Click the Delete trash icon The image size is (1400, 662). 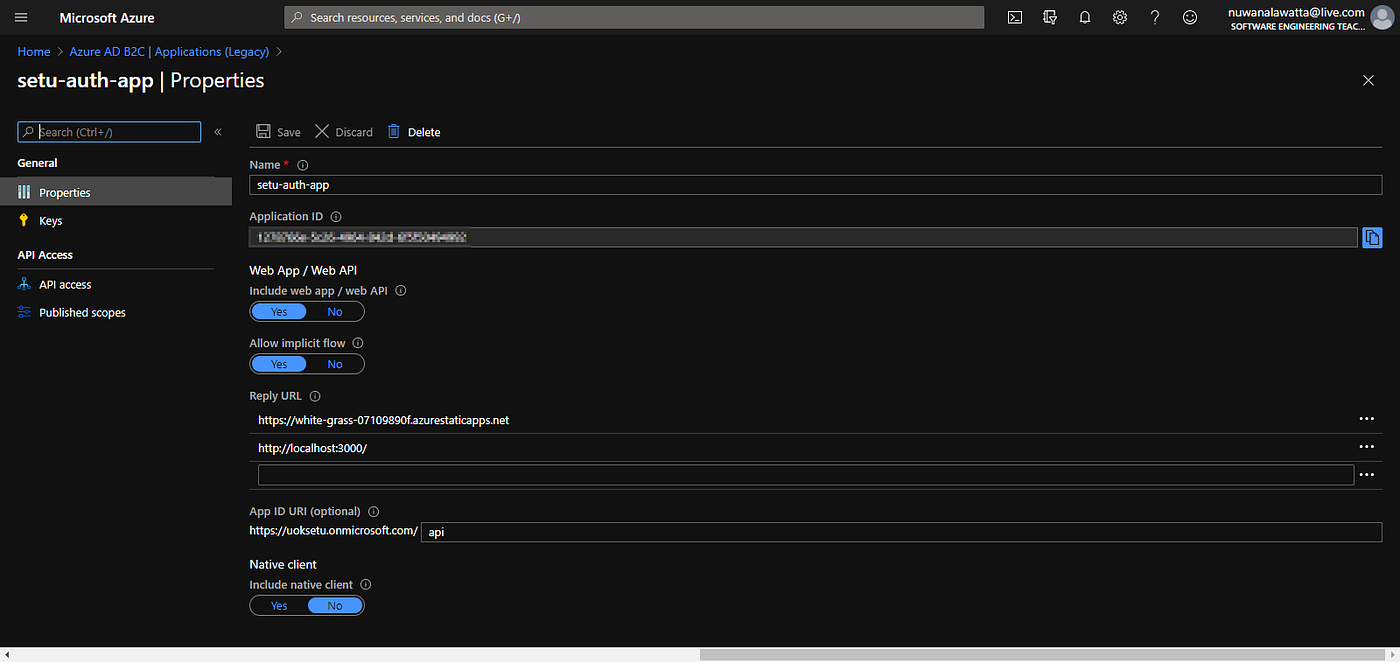click(394, 132)
